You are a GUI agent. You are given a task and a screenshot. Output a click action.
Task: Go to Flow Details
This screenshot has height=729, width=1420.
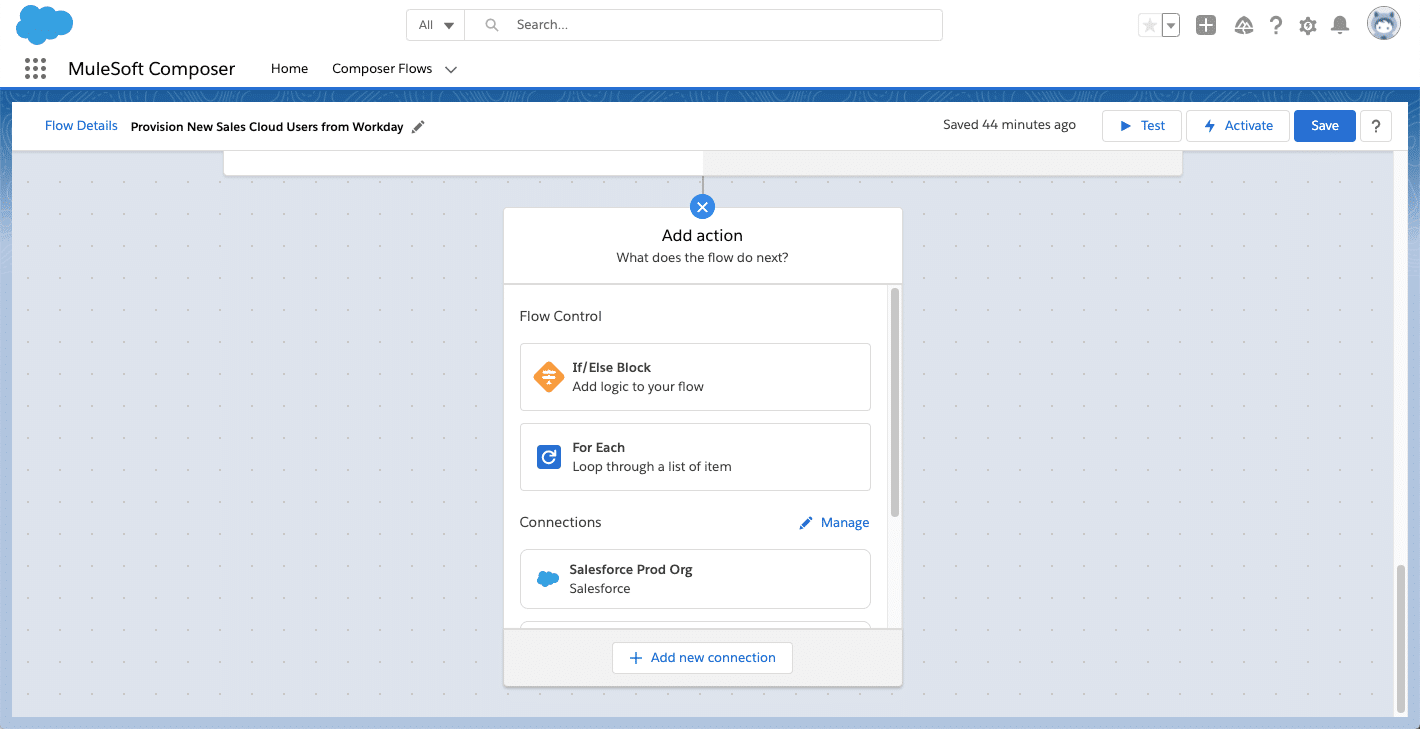tap(81, 125)
